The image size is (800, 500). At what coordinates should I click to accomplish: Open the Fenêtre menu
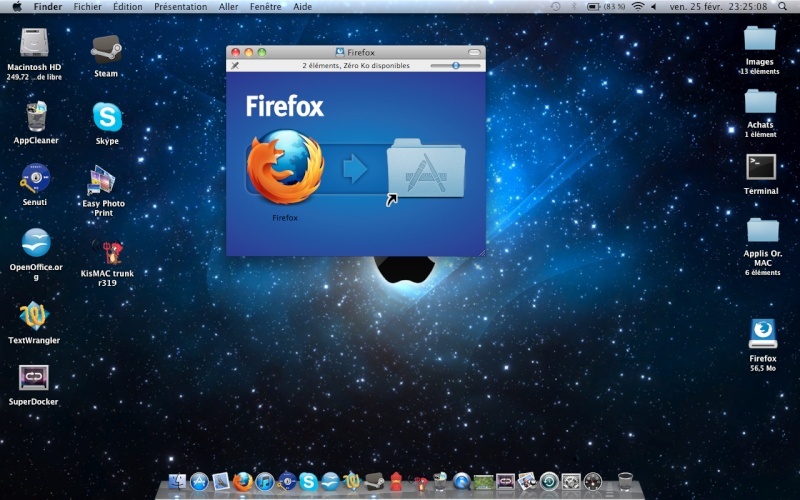pyautogui.click(x=265, y=7)
